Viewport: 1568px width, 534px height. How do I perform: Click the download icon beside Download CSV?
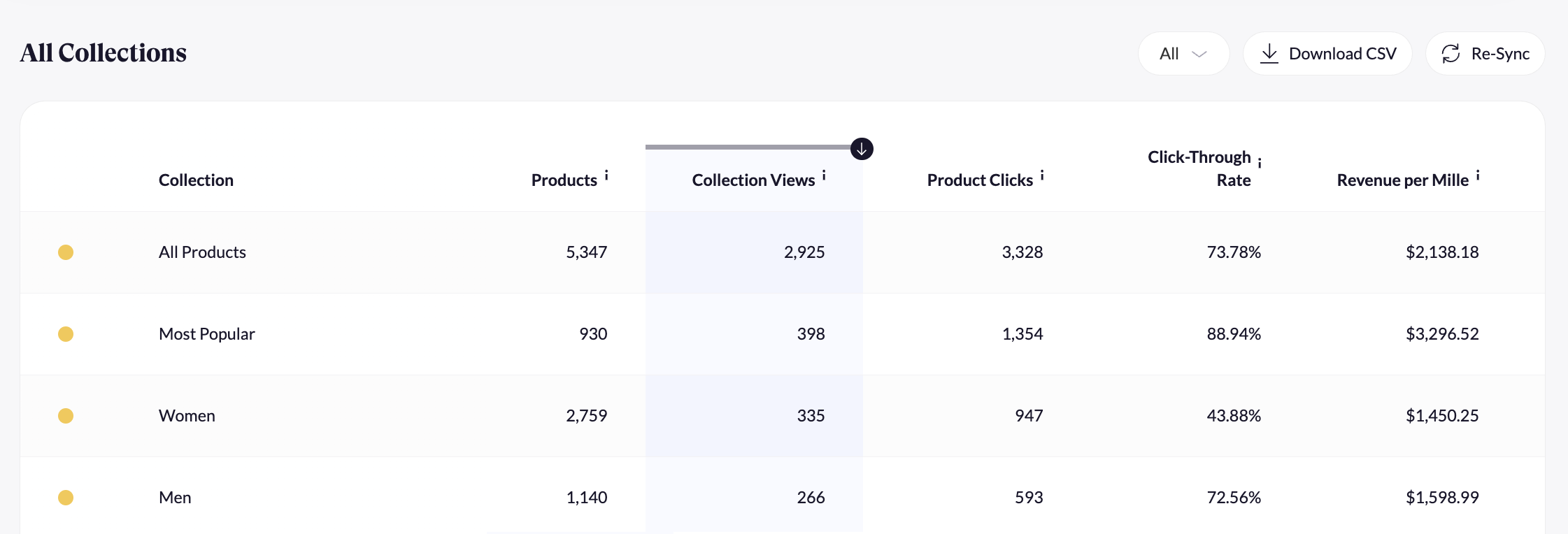point(1269,54)
